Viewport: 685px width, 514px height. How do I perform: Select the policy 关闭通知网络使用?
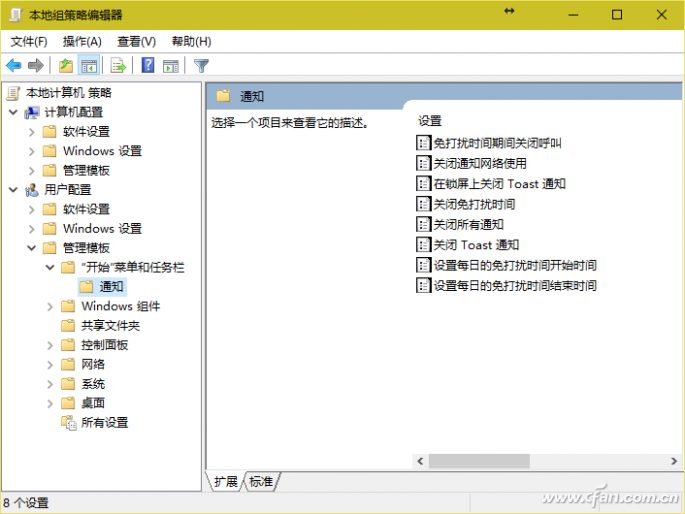pyautogui.click(x=480, y=163)
